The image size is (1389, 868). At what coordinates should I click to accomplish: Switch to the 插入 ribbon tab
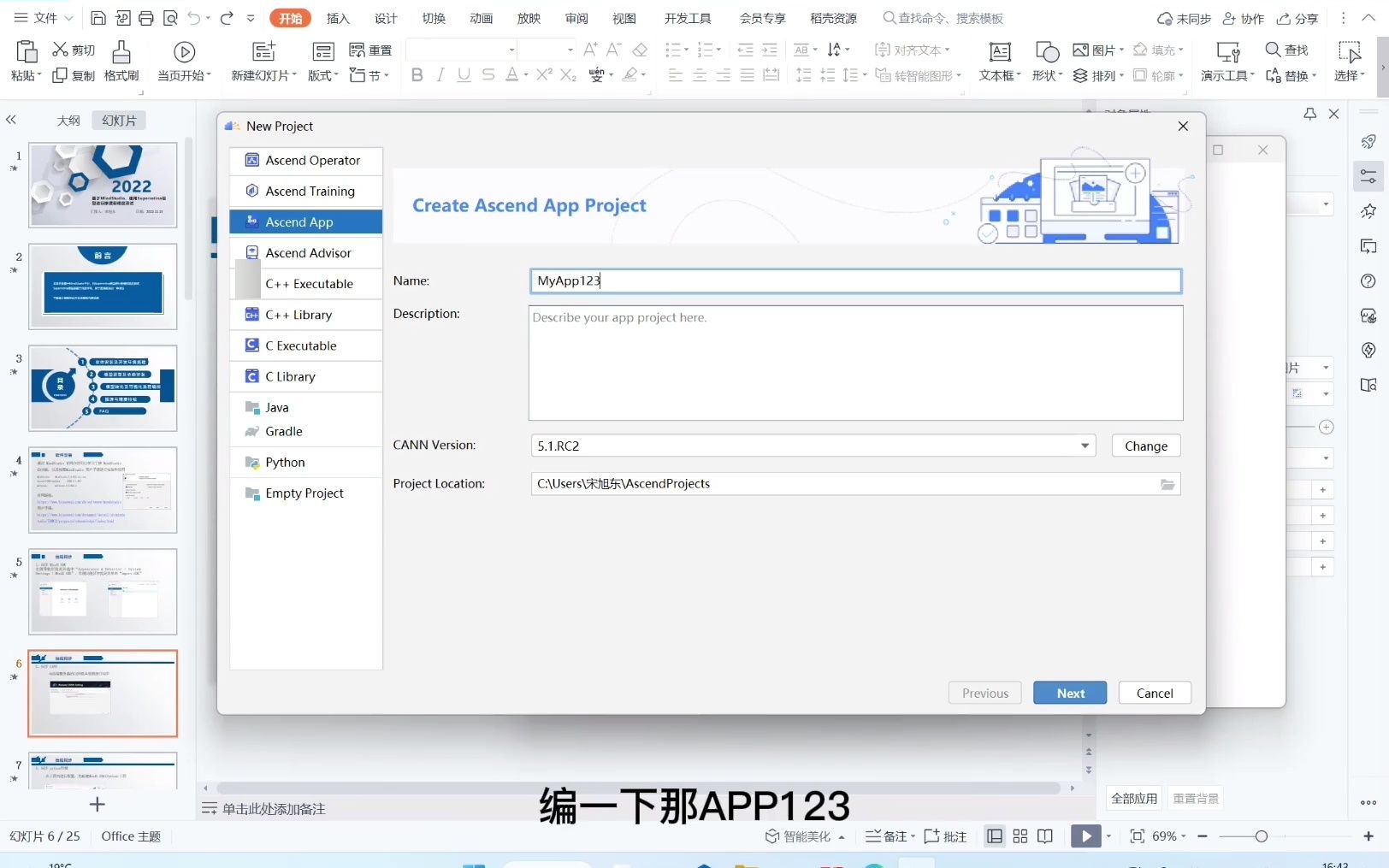338,18
